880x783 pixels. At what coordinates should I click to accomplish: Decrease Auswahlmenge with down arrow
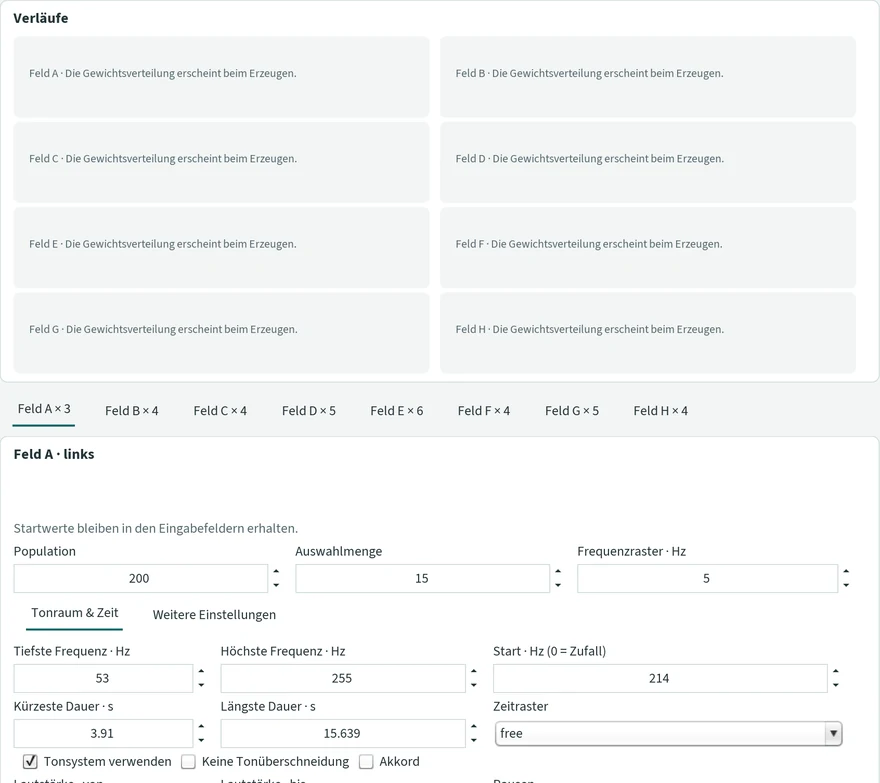click(558, 585)
